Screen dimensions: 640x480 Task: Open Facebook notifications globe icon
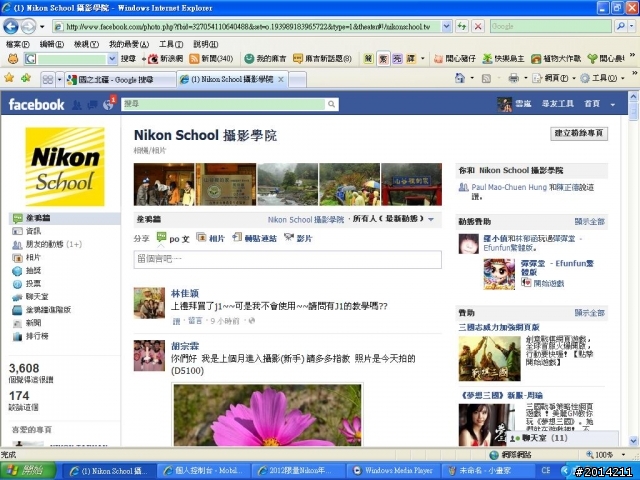108,105
